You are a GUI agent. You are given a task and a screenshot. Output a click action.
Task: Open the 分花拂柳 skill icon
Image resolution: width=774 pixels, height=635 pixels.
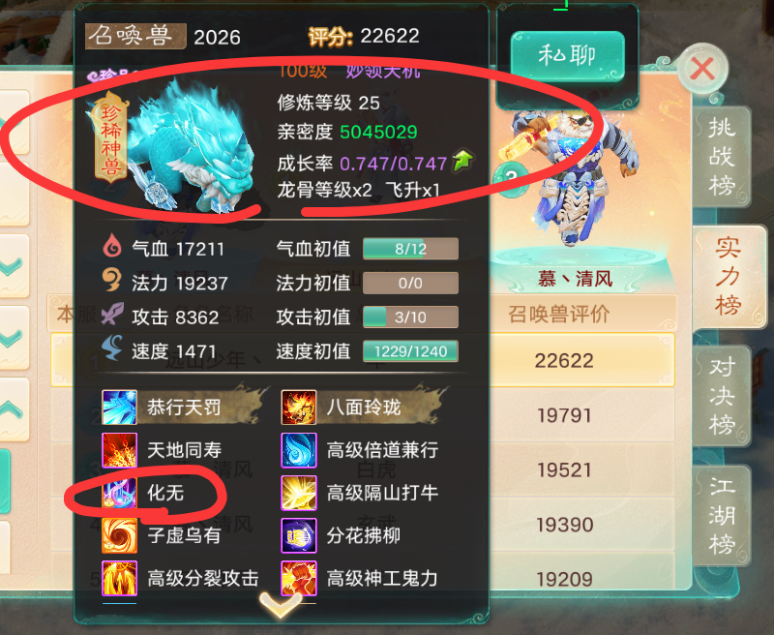tap(299, 535)
